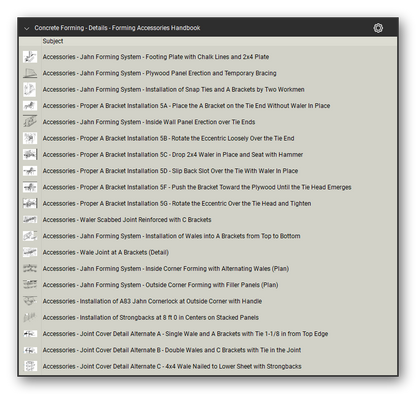The height and width of the screenshot is (394, 416).
Task: Open thumbnail for Installation of Snap Ties row
Action: [30, 90]
